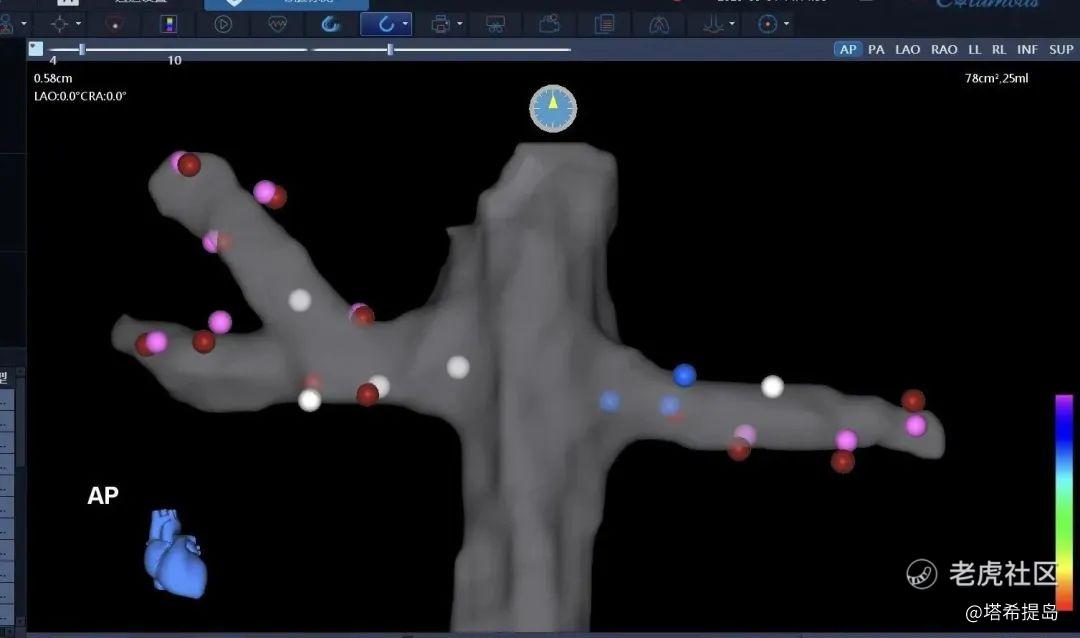Select the INF view button
This screenshot has height=638, width=1080.
1027,50
